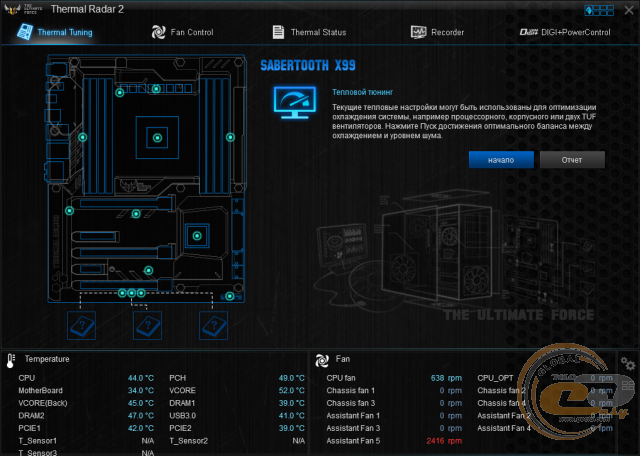Viewport: 640px width, 456px height.
Task: Select sensor dot above the bottom PCIe slot
Action: [149, 270]
